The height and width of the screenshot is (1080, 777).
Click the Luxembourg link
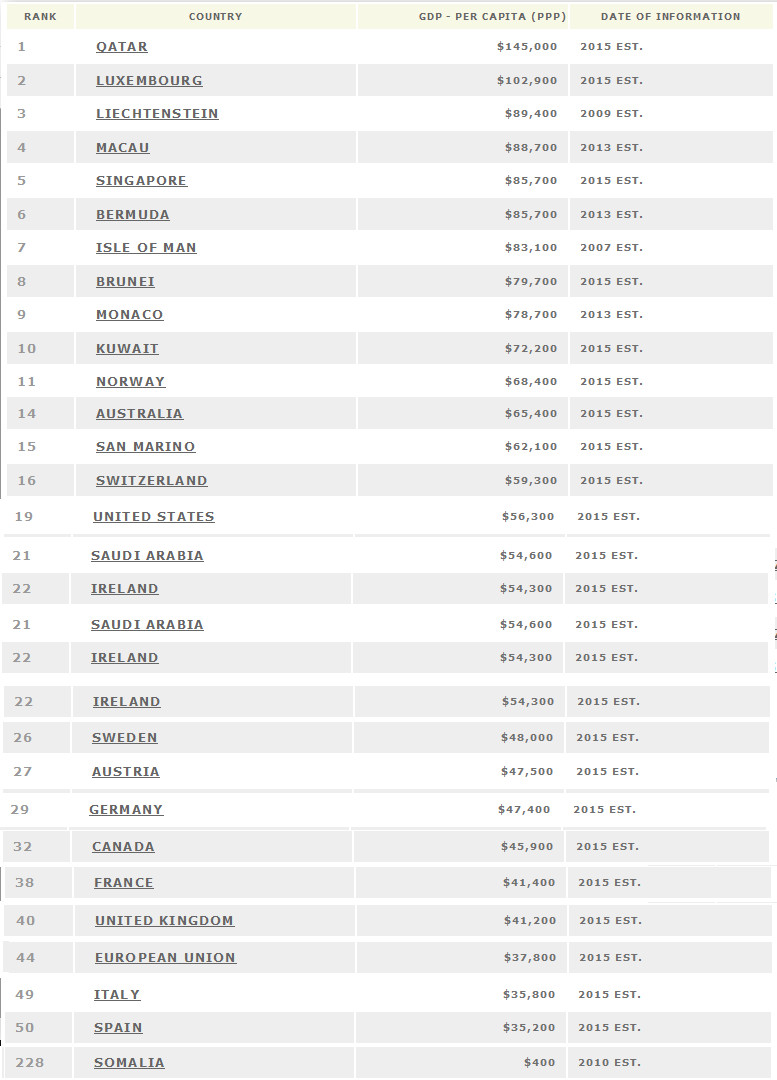pos(149,81)
